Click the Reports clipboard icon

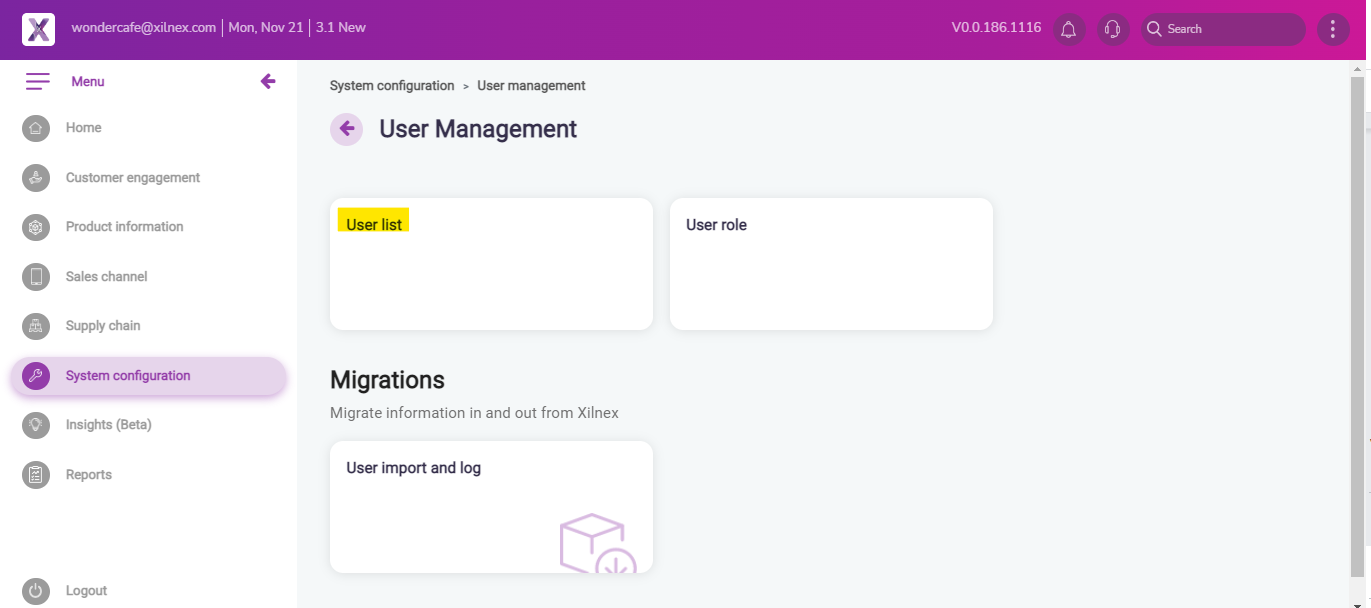coord(36,475)
